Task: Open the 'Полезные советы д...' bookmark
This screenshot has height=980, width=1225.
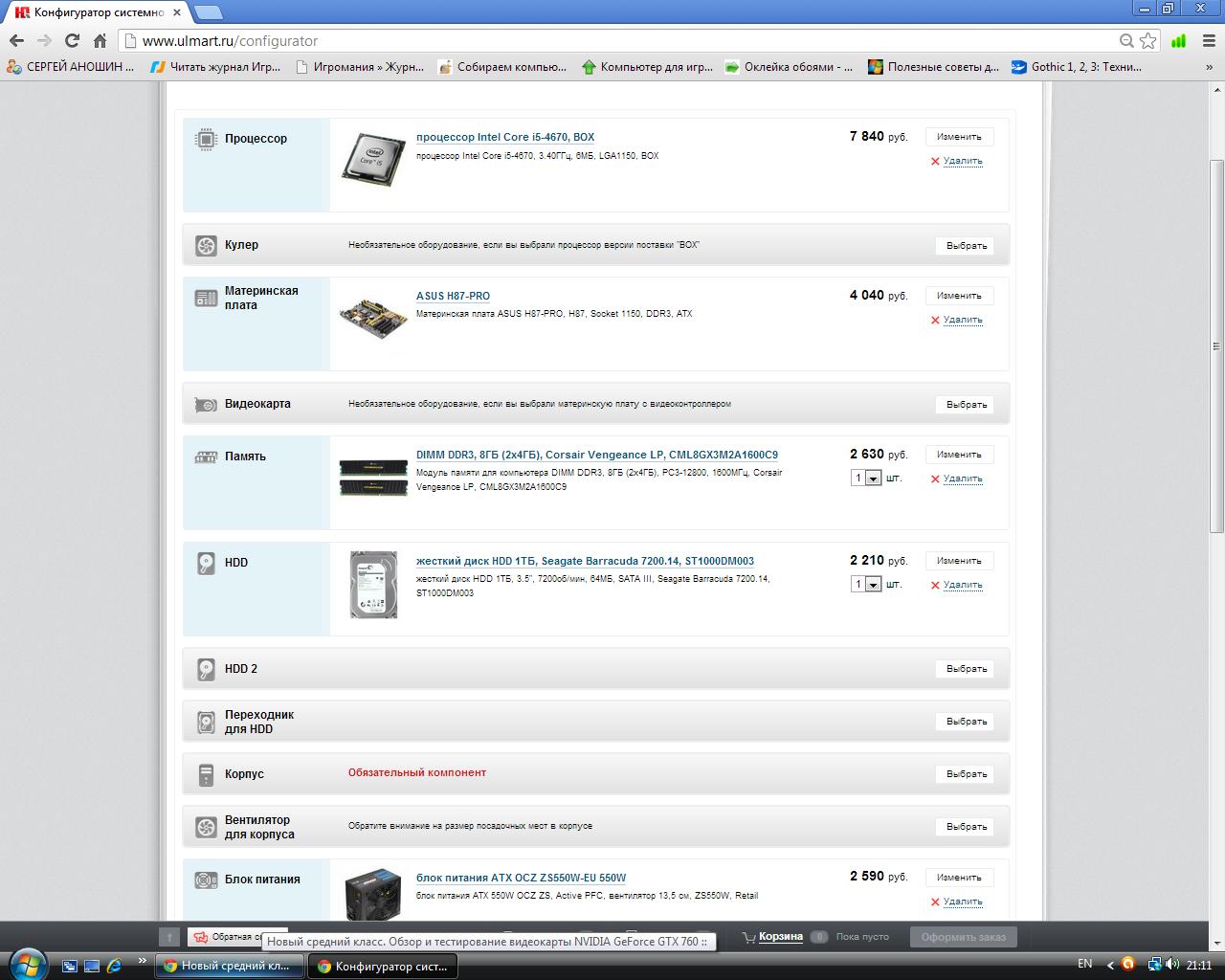Action: pos(933,67)
